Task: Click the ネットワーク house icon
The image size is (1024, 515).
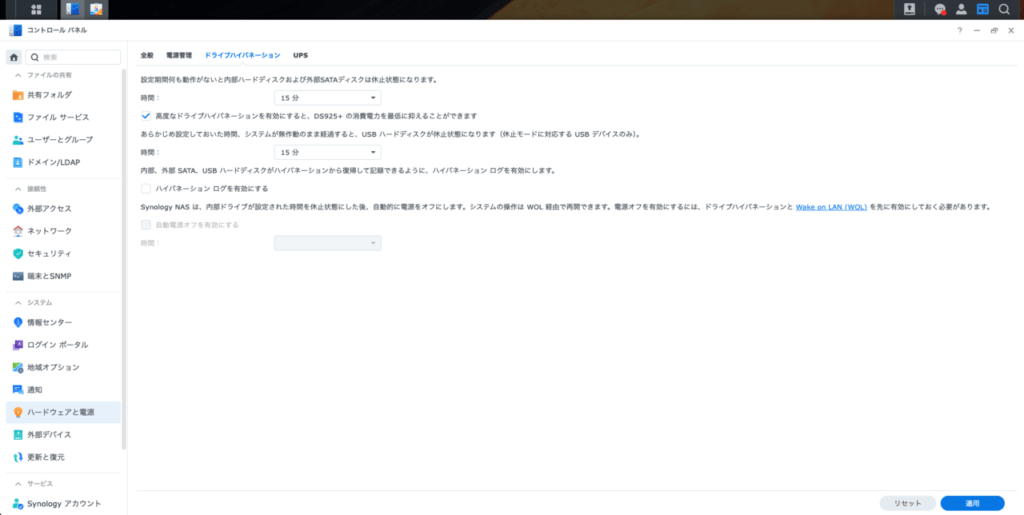Action: (x=18, y=231)
